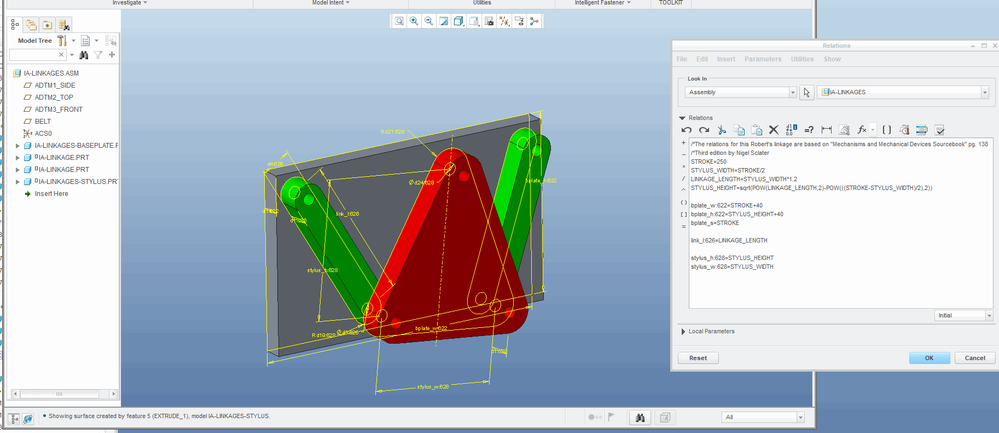Click the Refit zoom icon in graphics toolbar
999x433 pixels.
click(398, 21)
